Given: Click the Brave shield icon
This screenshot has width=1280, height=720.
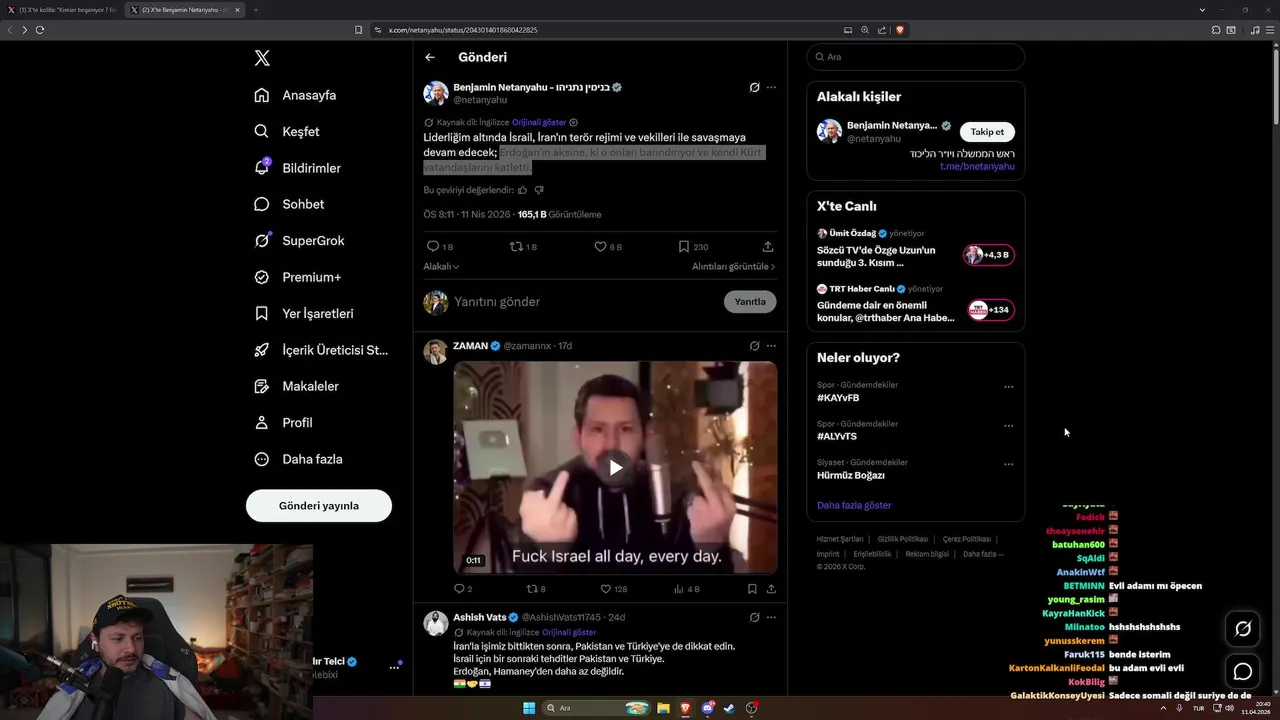Looking at the screenshot, I should 900,30.
